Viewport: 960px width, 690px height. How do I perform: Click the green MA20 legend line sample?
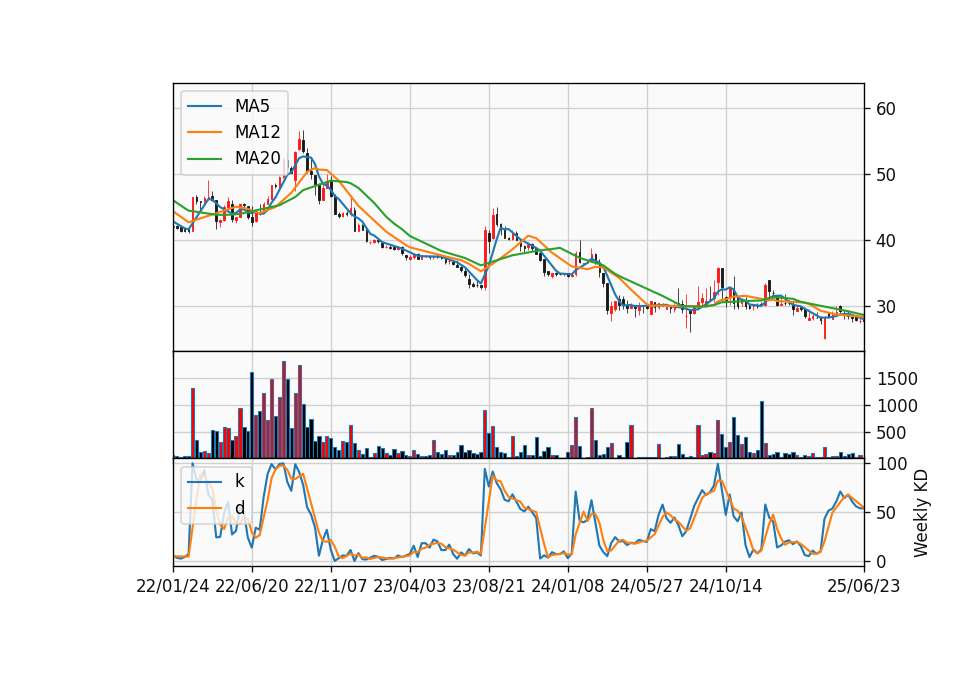[x=204, y=159]
